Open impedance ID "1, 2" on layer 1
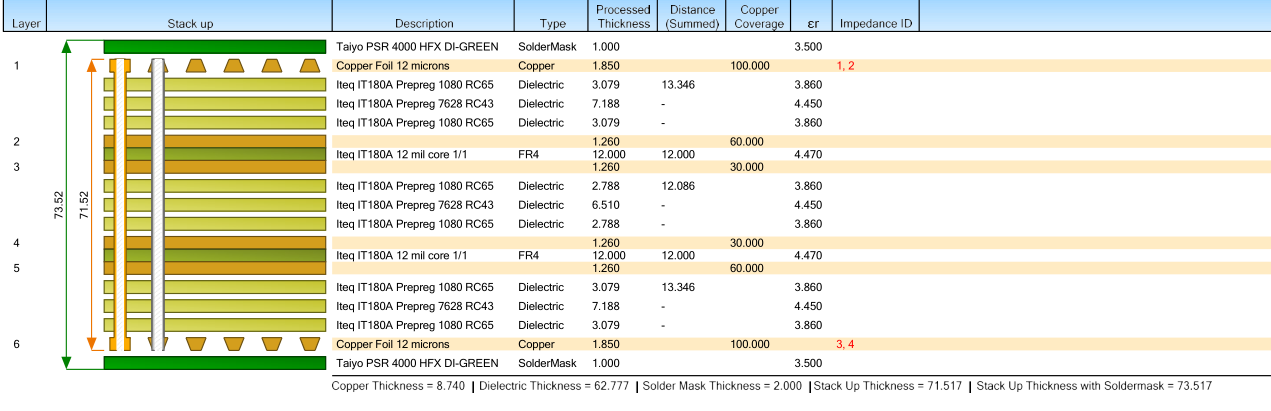 pos(845,66)
